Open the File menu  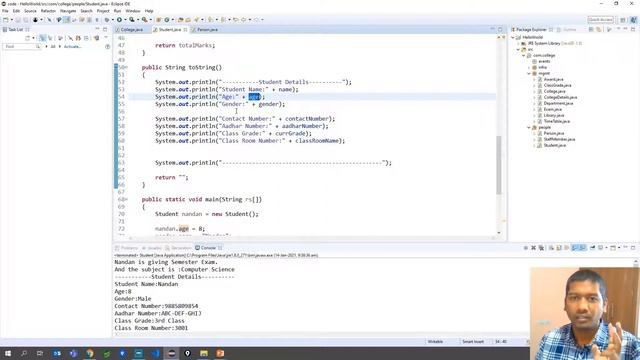(5, 11)
